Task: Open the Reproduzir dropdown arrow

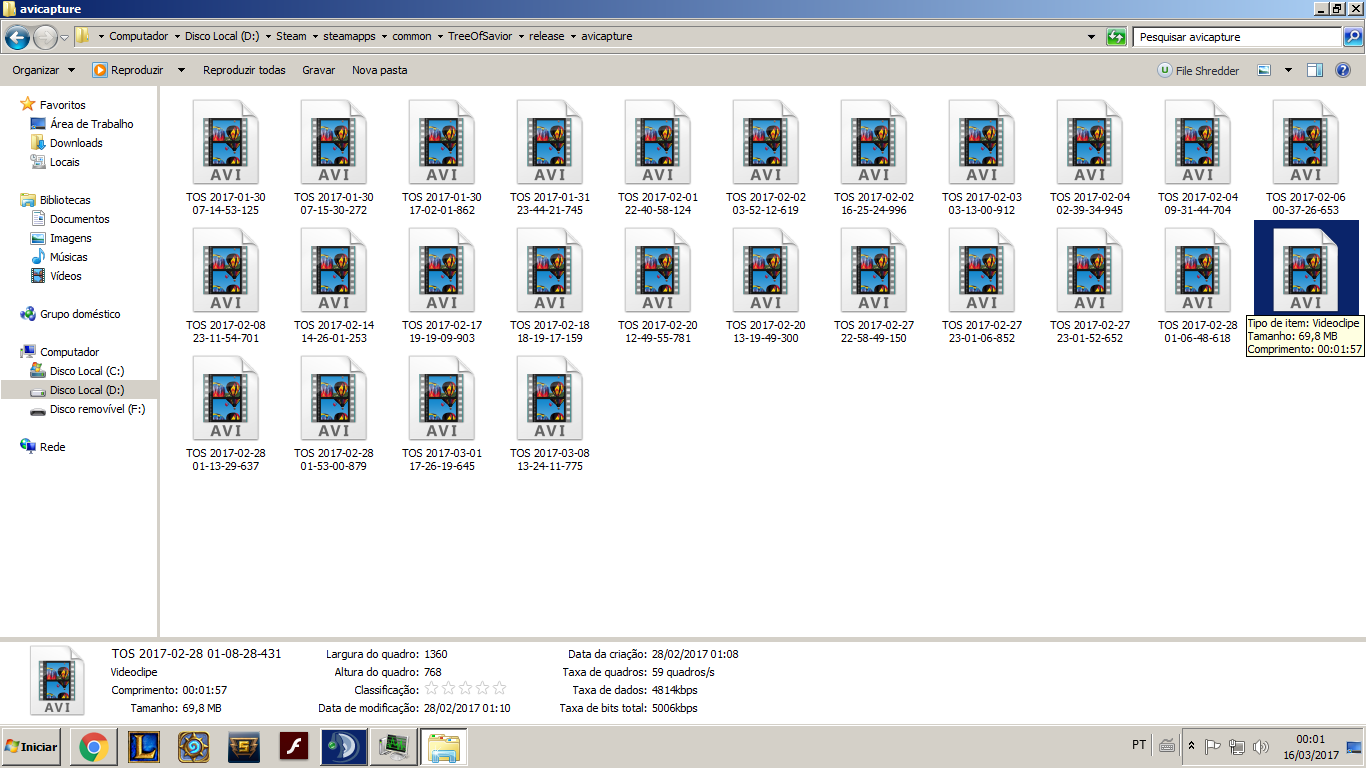Action: [x=181, y=70]
